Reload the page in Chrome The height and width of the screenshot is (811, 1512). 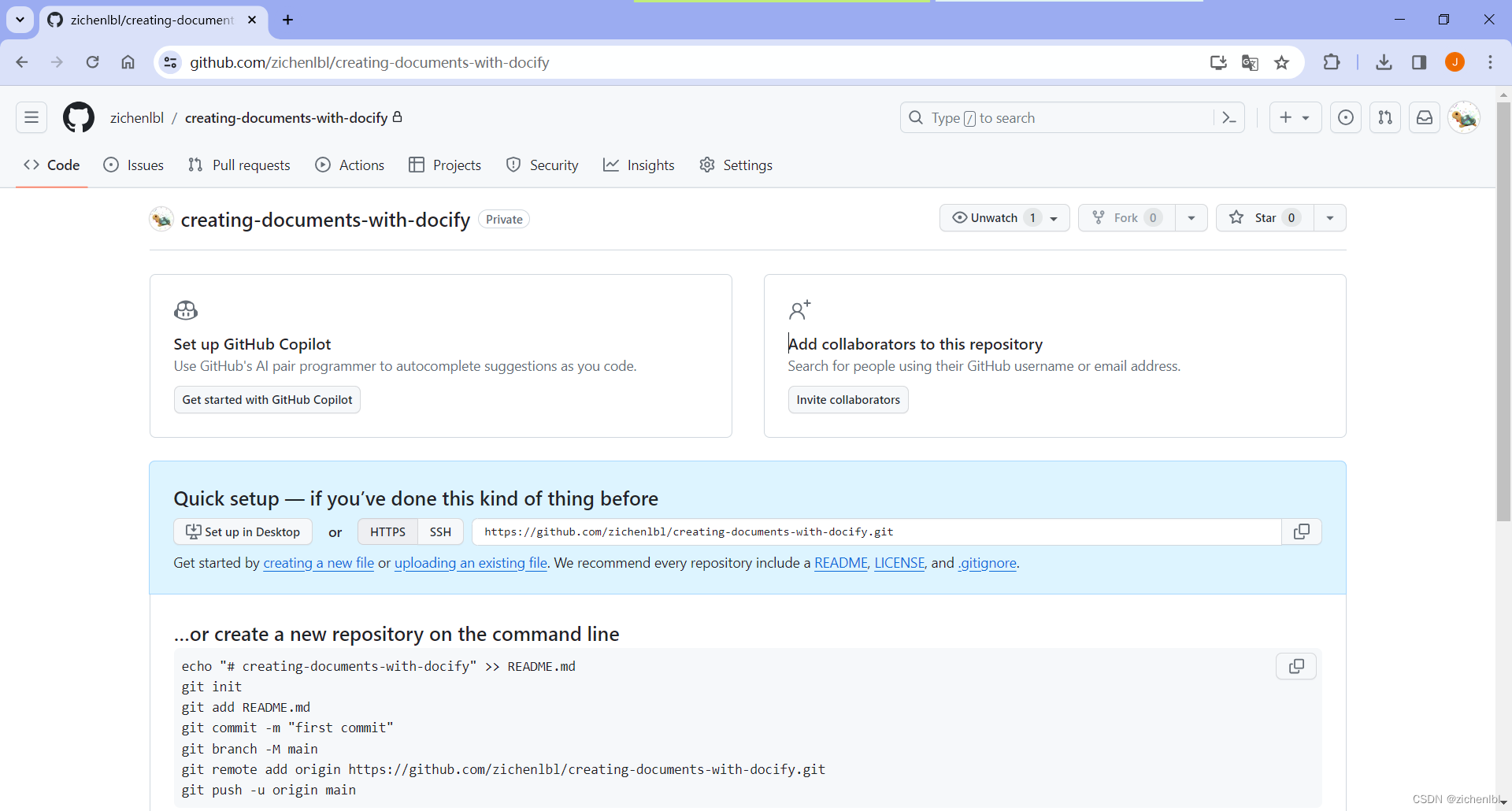92,62
